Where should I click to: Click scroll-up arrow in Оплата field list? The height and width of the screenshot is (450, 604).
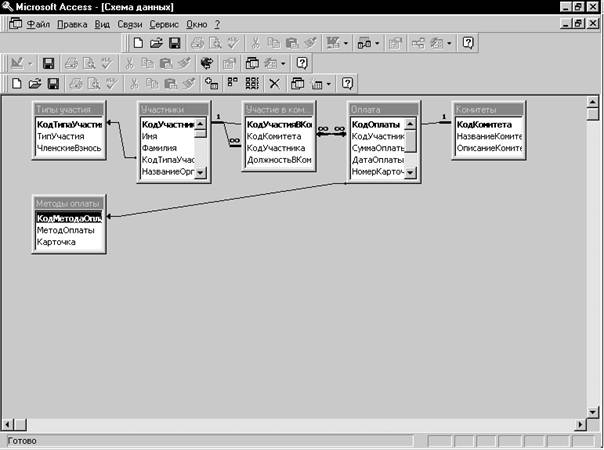click(410, 124)
